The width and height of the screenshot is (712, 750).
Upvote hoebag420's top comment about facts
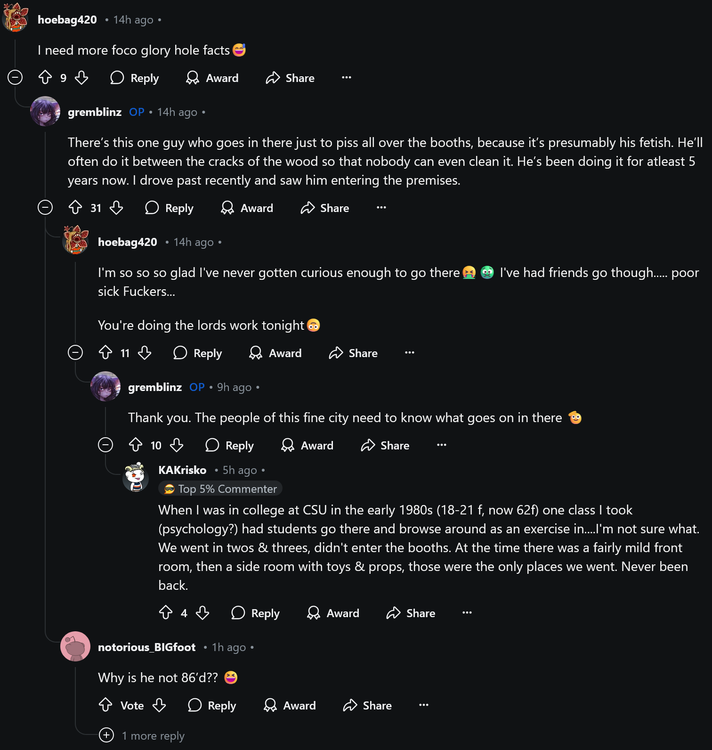coord(44,78)
